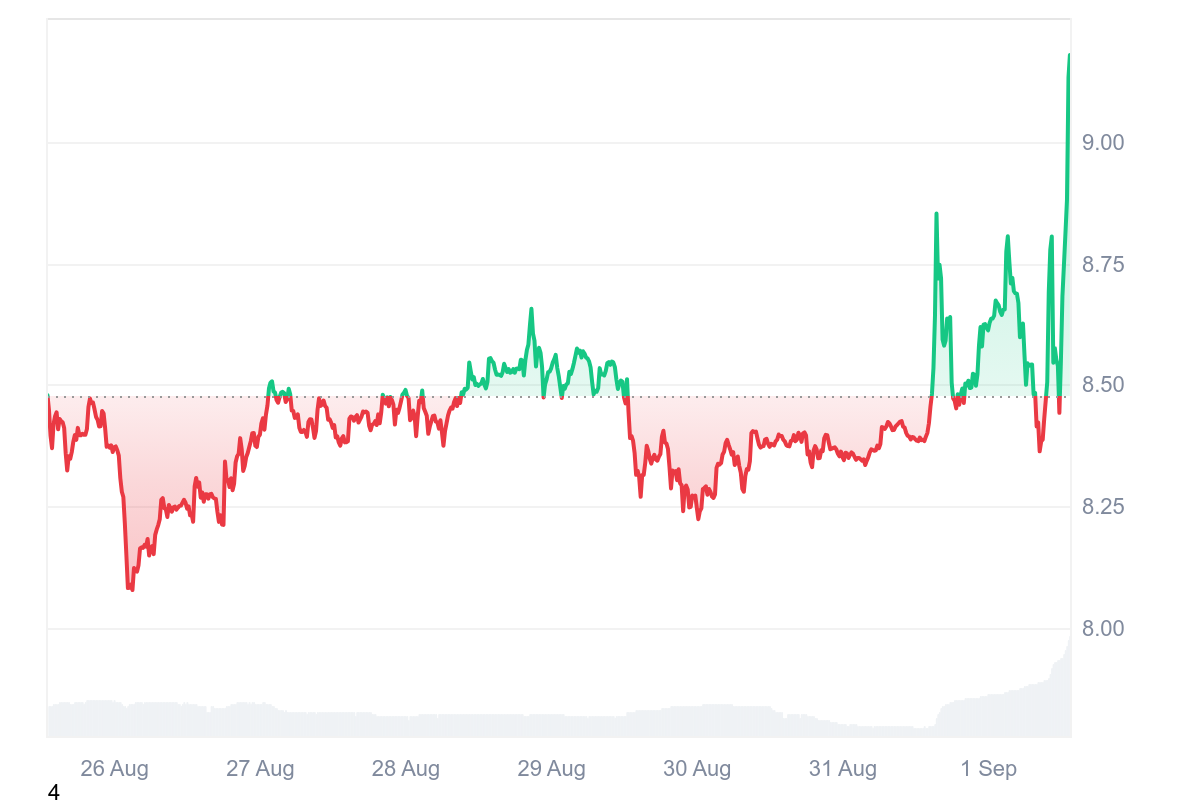1200x800 pixels.
Task: Select the 30 Aug date label
Action: [697, 769]
